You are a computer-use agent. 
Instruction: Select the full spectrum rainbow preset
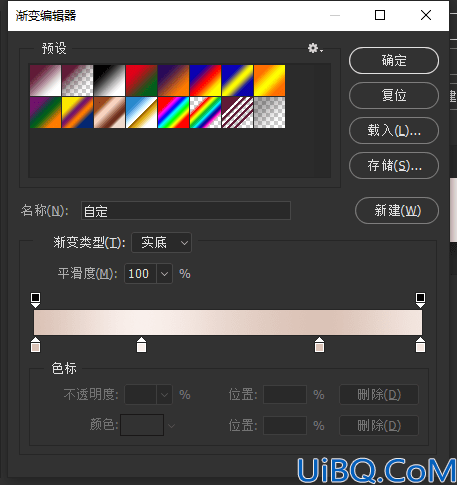[174, 112]
